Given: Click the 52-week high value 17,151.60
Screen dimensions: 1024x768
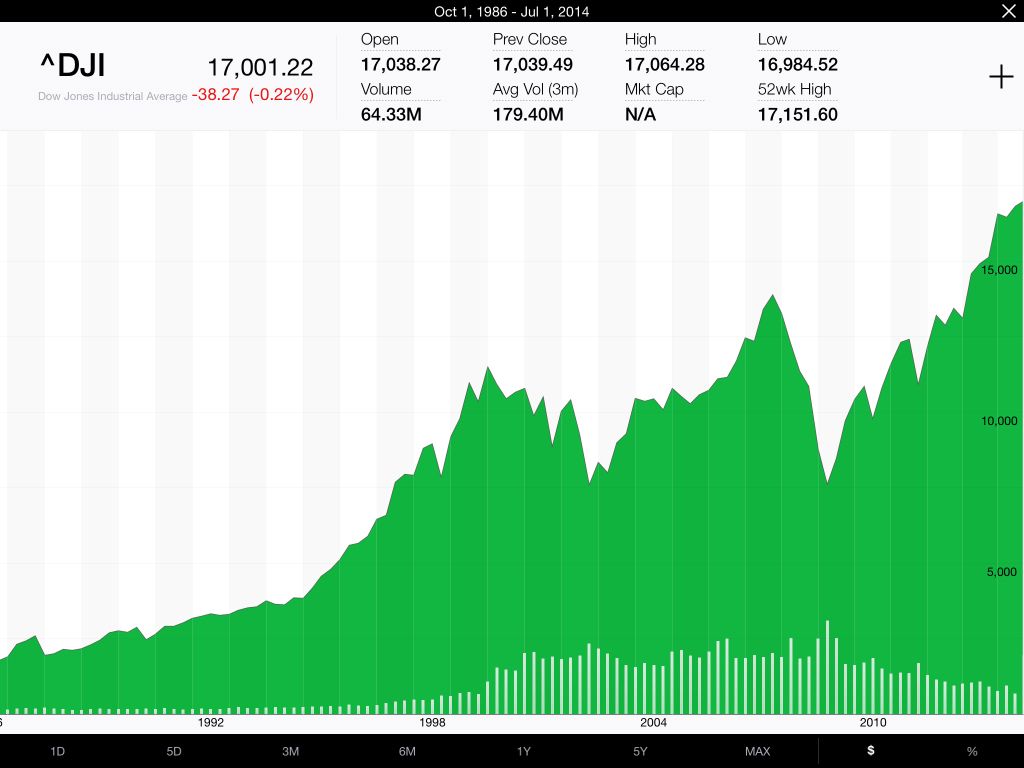Looking at the screenshot, I should coord(797,114).
